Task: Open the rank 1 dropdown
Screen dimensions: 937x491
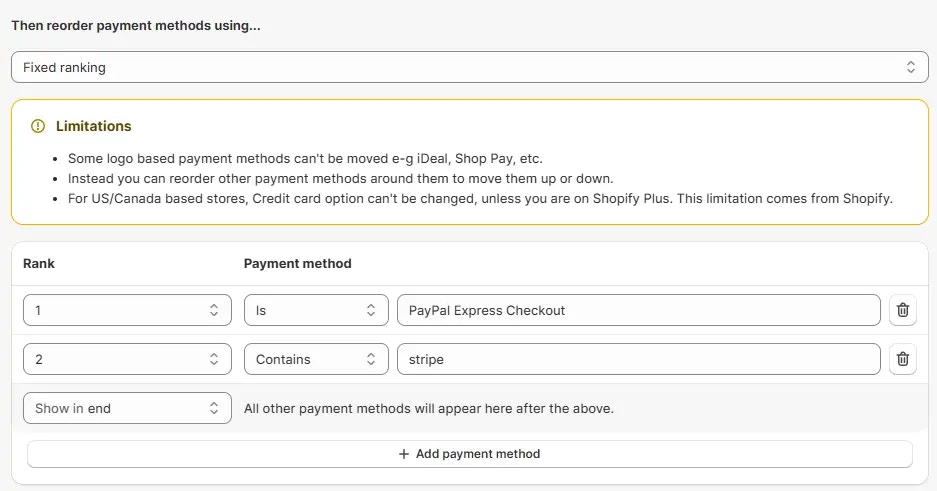Action: click(127, 310)
